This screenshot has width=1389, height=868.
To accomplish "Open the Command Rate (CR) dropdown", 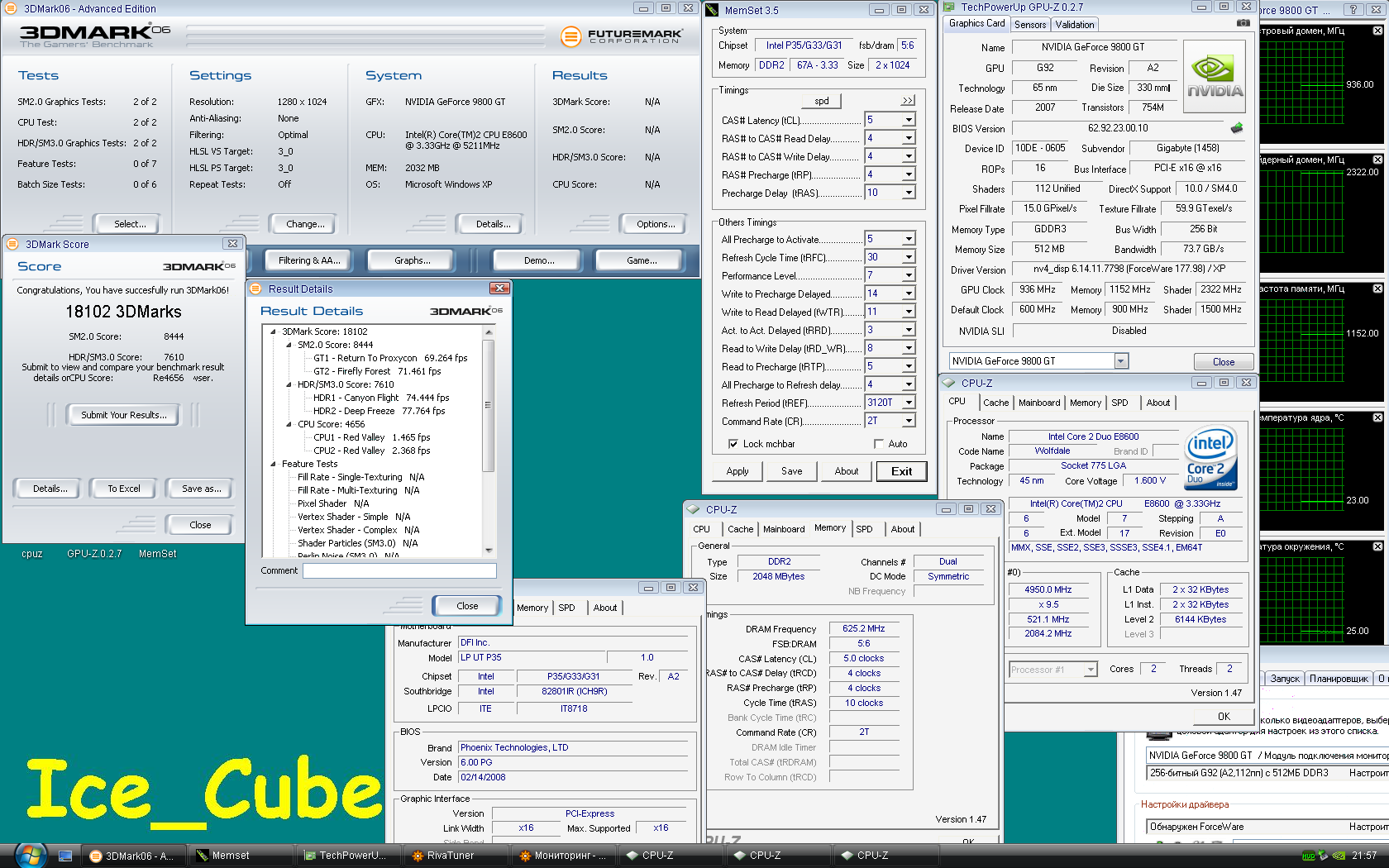I will [x=909, y=421].
